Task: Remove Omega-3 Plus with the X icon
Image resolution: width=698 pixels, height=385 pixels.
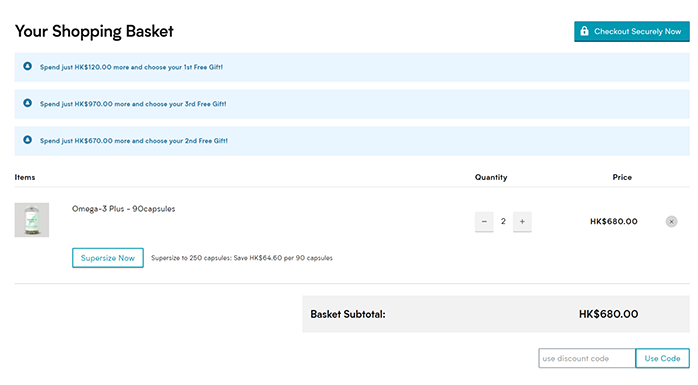Action: [671, 222]
